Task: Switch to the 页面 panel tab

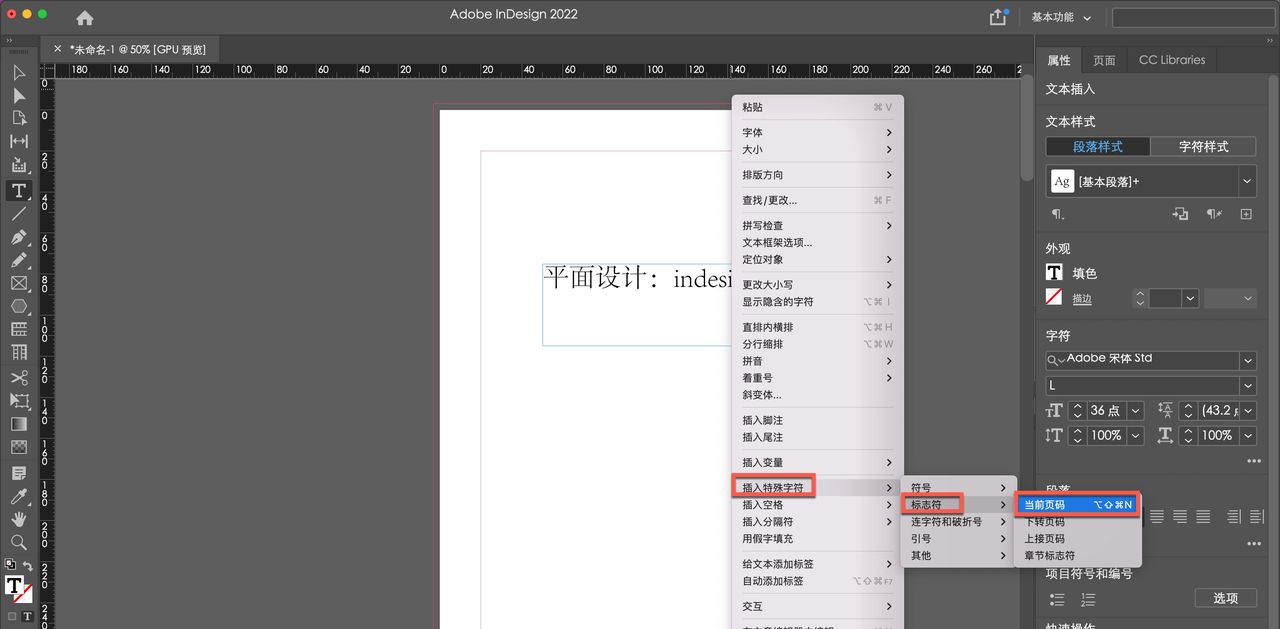Action: [1103, 60]
